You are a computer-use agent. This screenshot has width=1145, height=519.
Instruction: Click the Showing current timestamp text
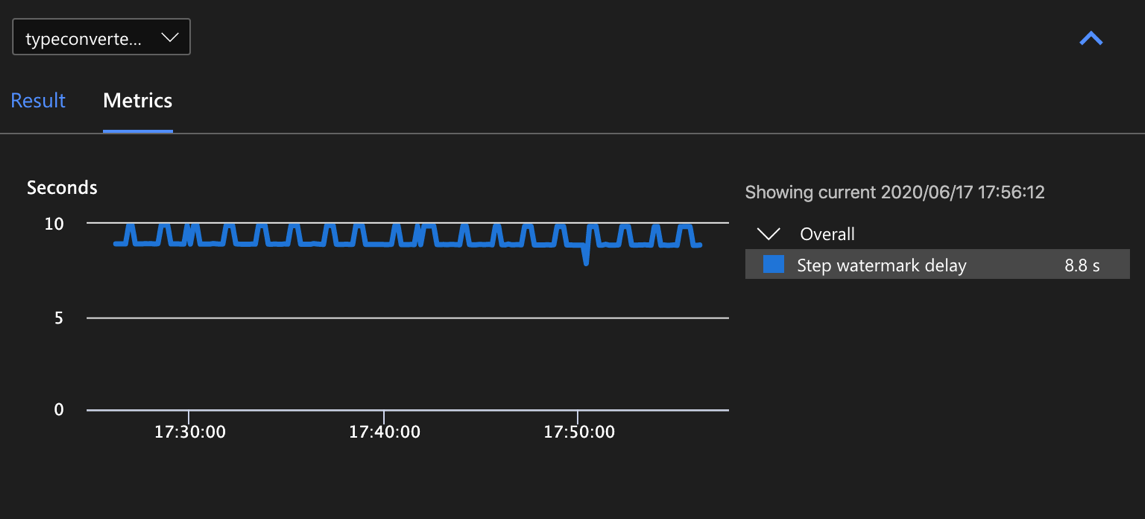895,192
